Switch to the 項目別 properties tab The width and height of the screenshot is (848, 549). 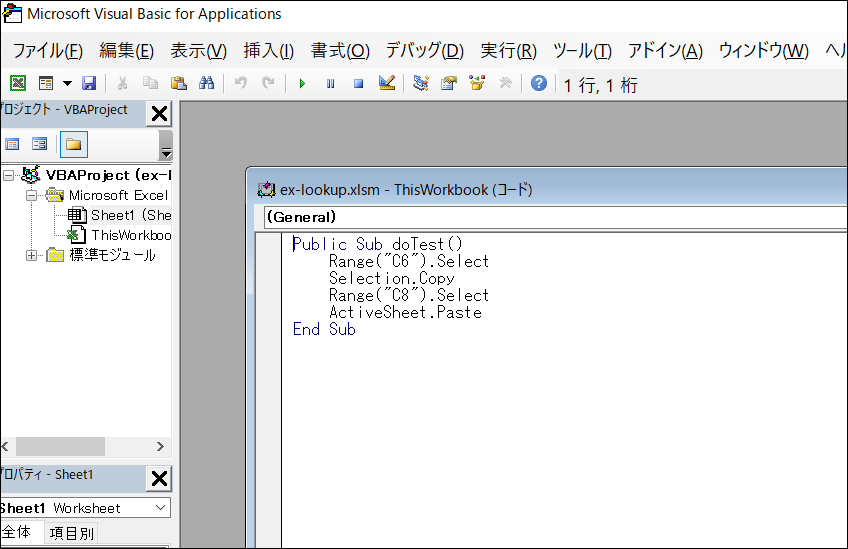pyautogui.click(x=71, y=533)
